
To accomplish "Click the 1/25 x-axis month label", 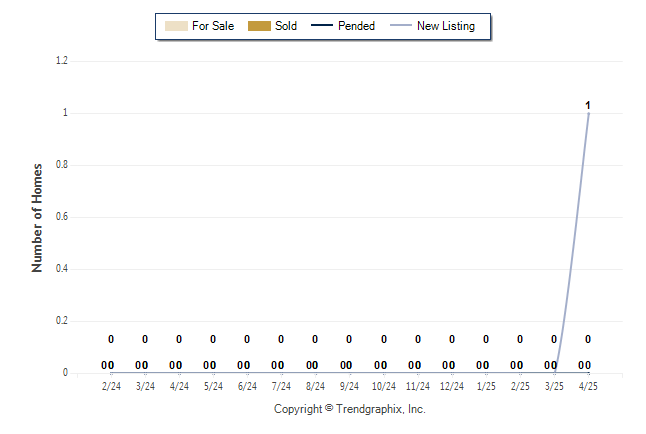I will coord(485,386).
